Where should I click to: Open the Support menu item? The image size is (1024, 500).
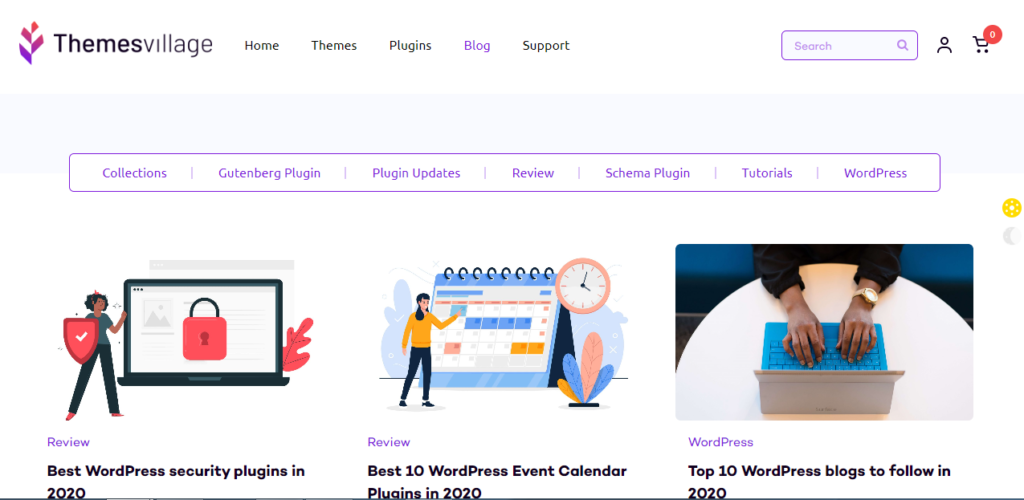coord(546,46)
